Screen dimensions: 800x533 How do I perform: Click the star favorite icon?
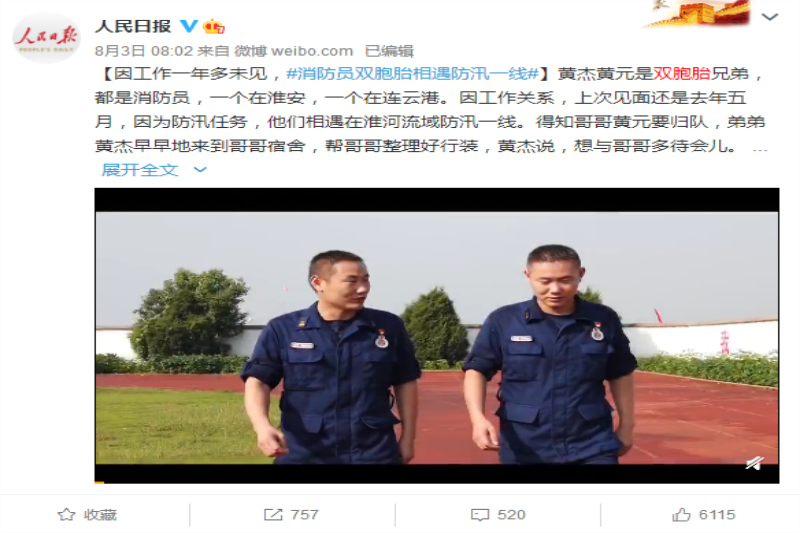(66, 515)
